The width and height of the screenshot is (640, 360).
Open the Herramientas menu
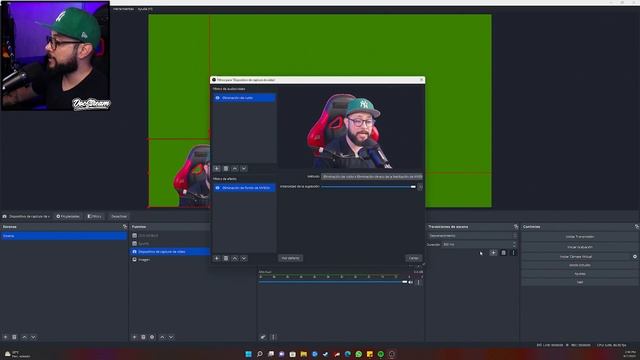click(123, 9)
